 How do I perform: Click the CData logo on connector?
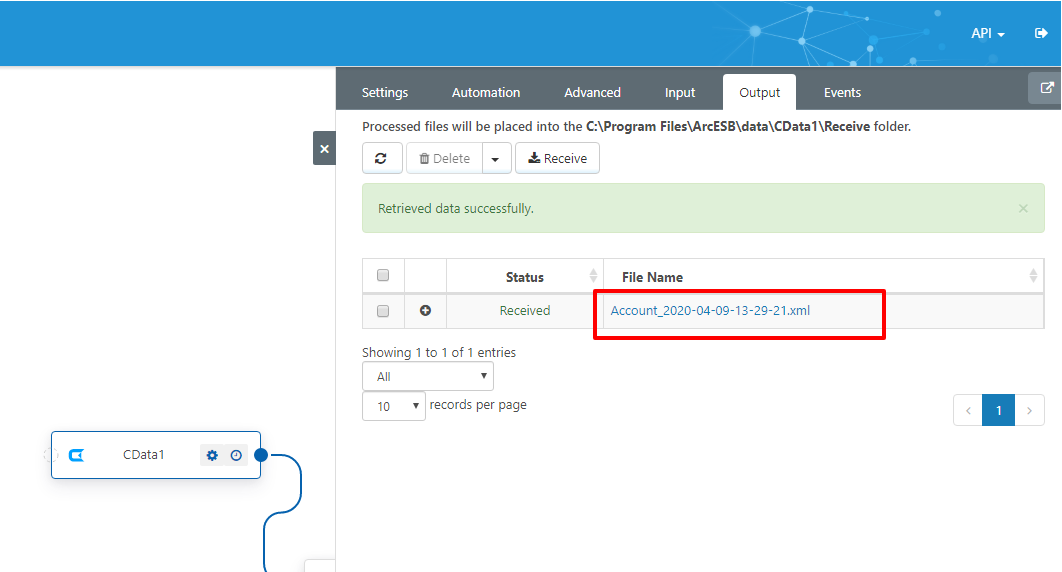(77, 455)
